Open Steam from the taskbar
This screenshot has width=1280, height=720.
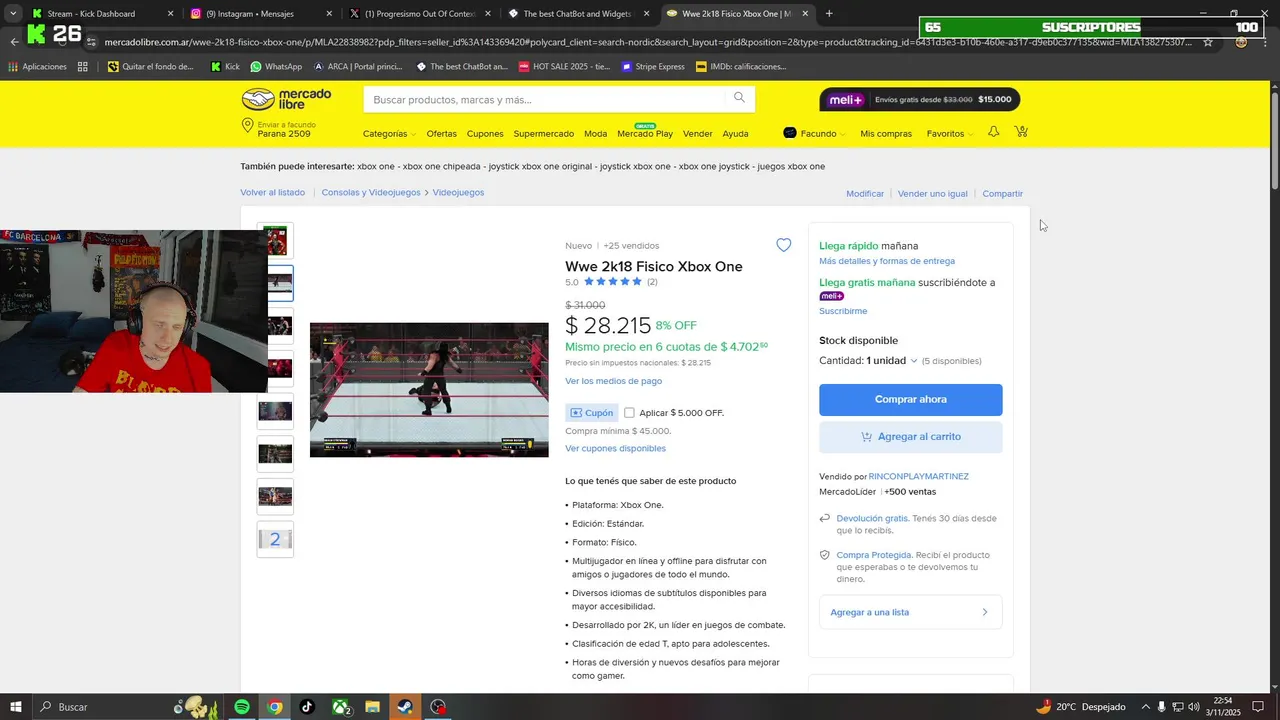click(405, 707)
